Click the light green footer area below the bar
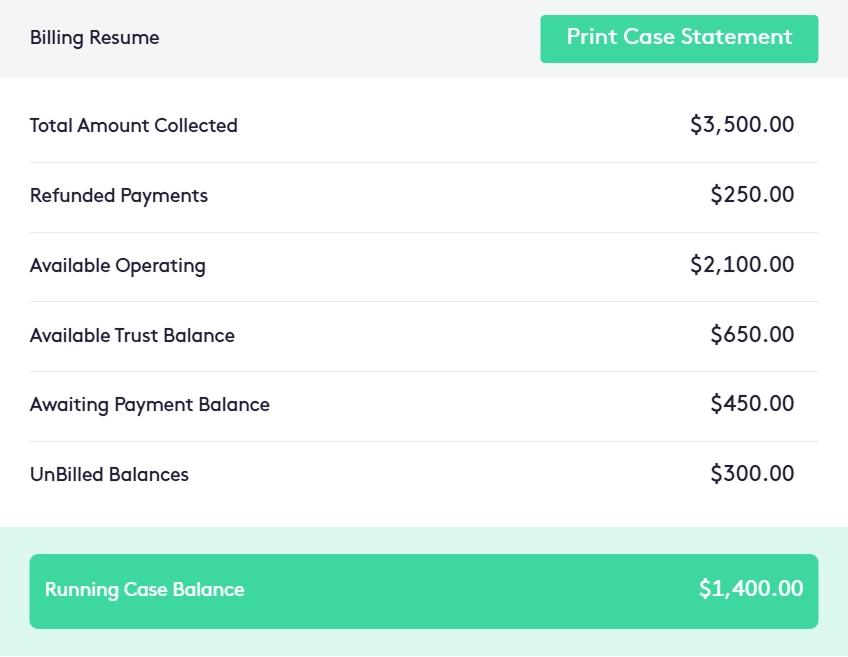This screenshot has height=657, width=848. (x=424, y=643)
